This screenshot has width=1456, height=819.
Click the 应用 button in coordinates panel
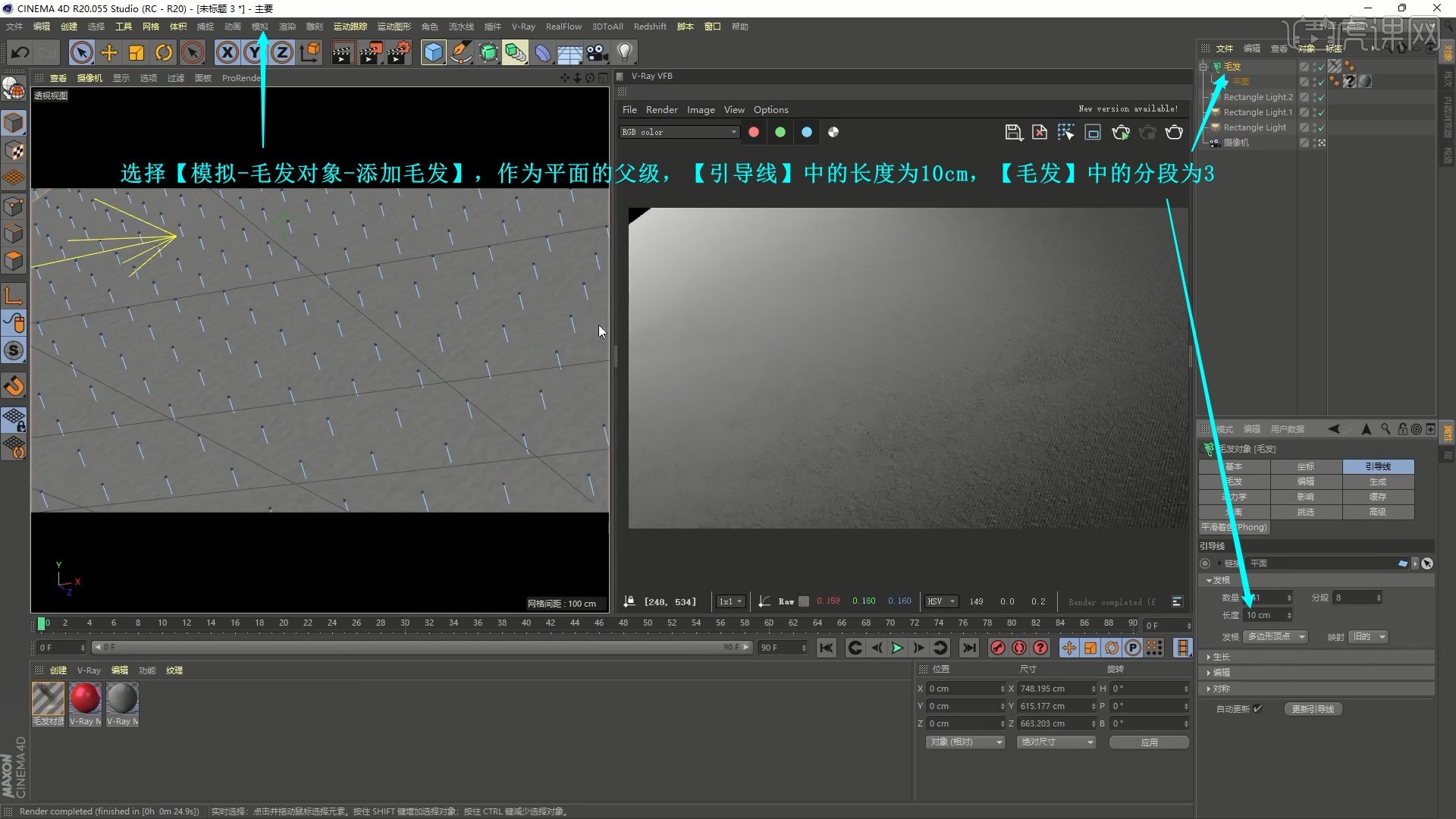(x=1149, y=742)
